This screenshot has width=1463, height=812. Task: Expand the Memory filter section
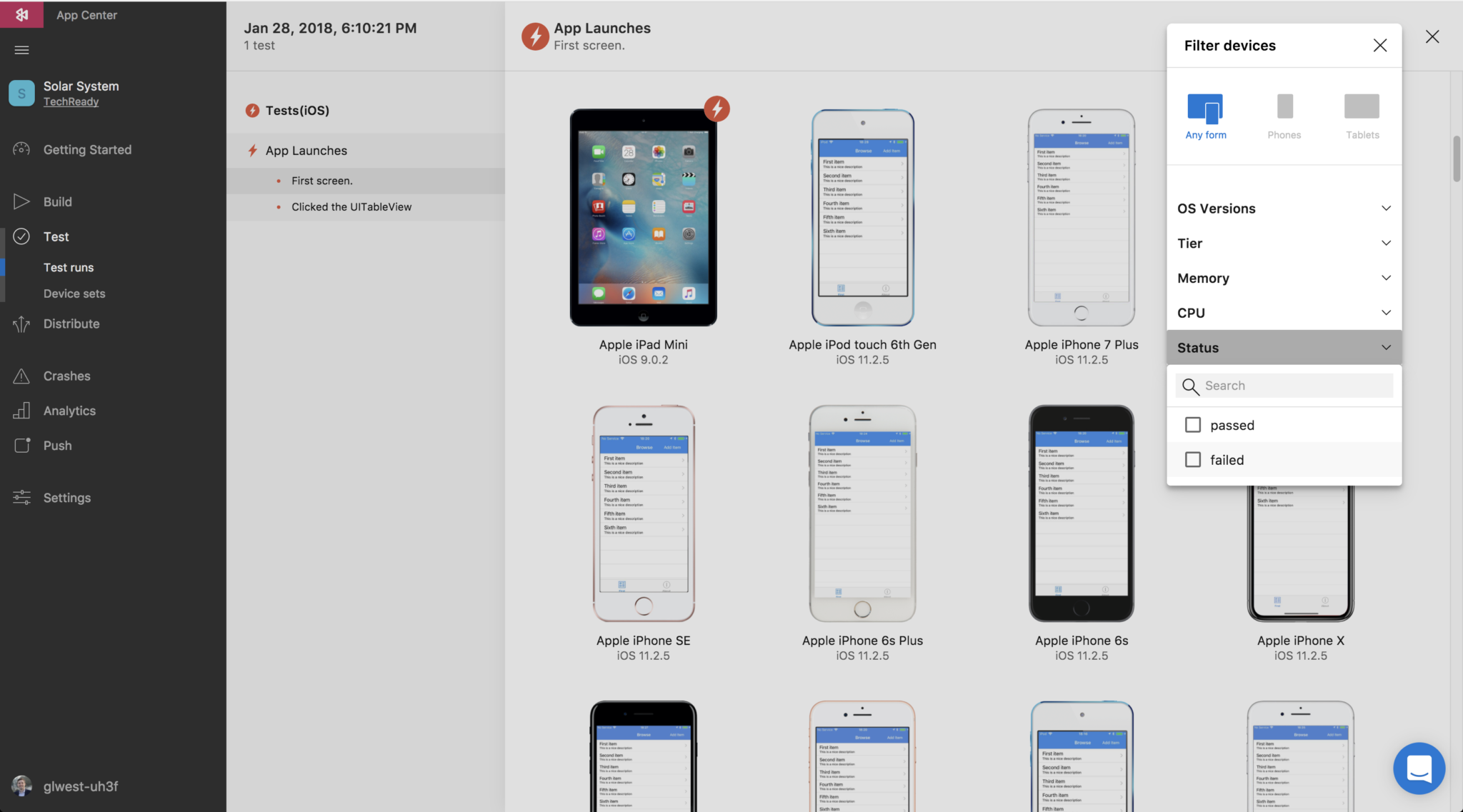pos(1284,278)
